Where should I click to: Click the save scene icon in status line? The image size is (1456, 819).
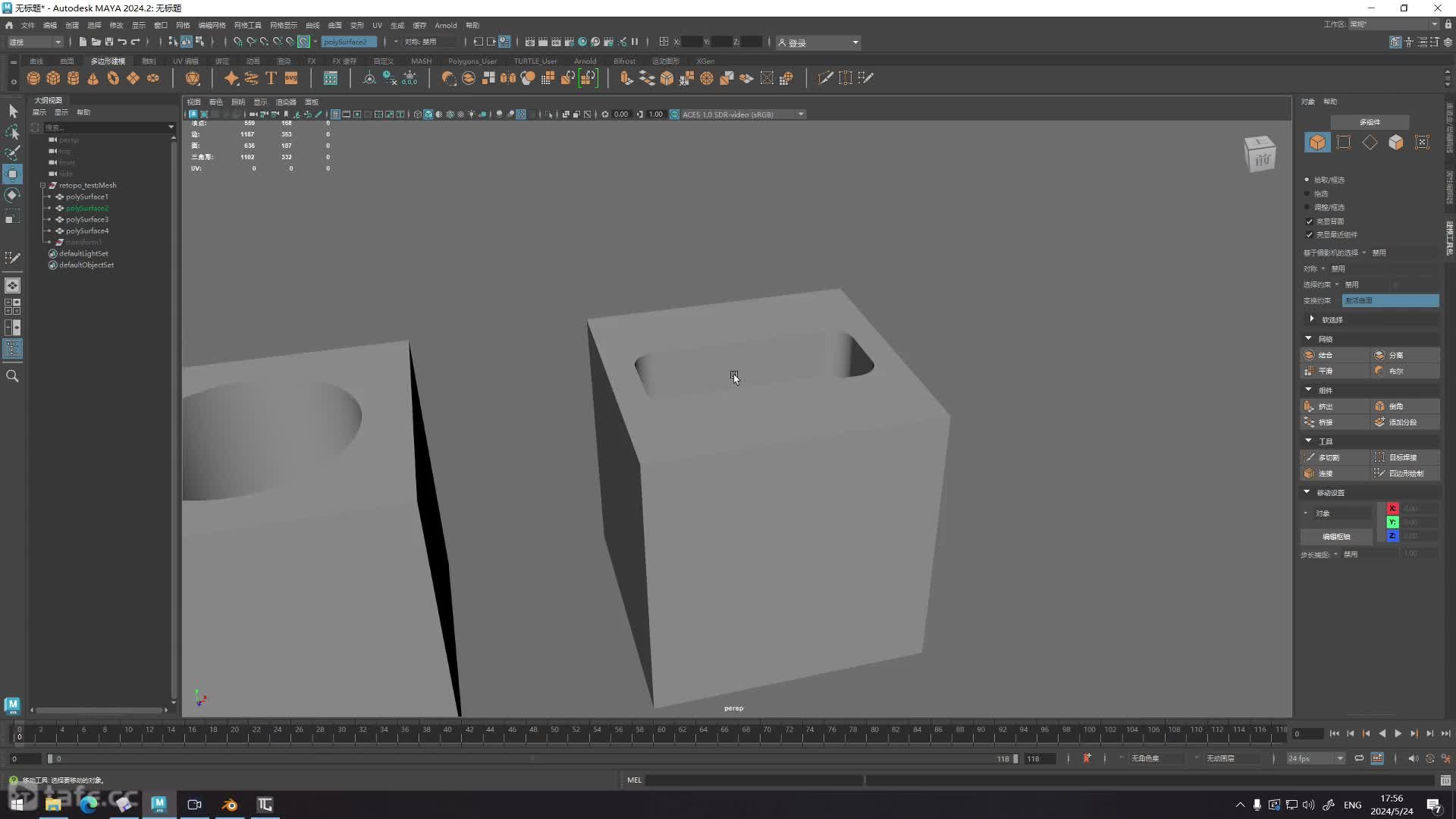point(109,42)
